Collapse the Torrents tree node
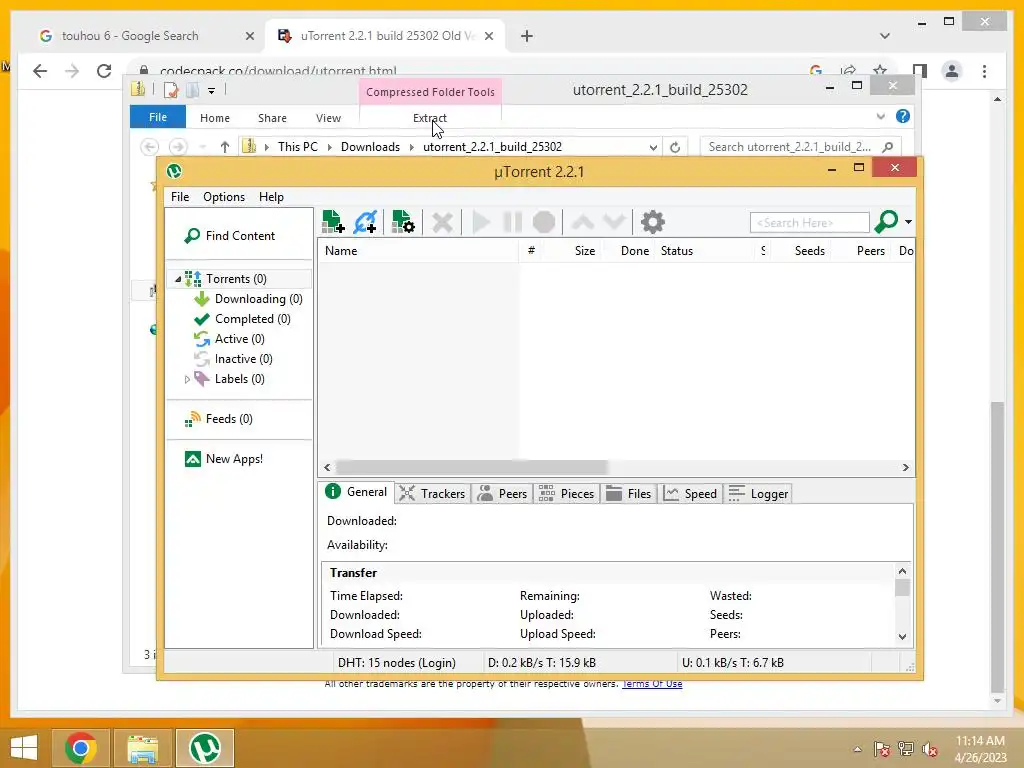1024x768 pixels. pyautogui.click(x=178, y=279)
